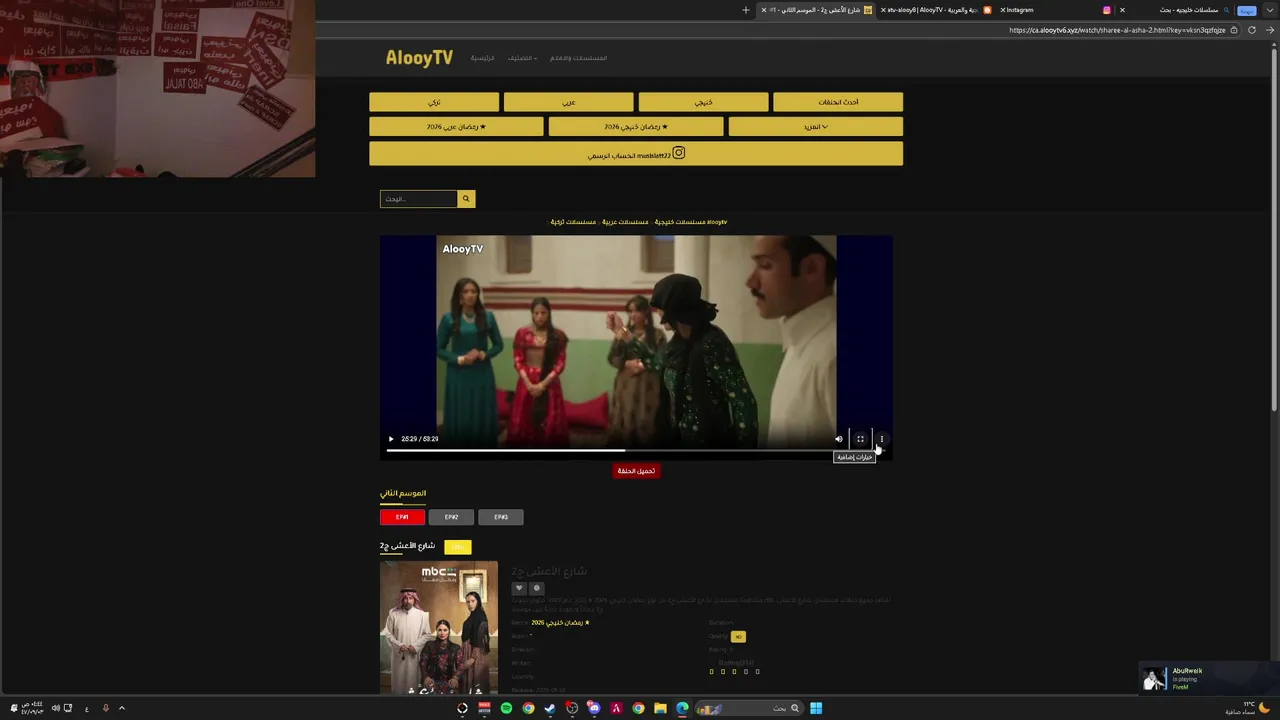Click the search magnifier button

(x=465, y=199)
